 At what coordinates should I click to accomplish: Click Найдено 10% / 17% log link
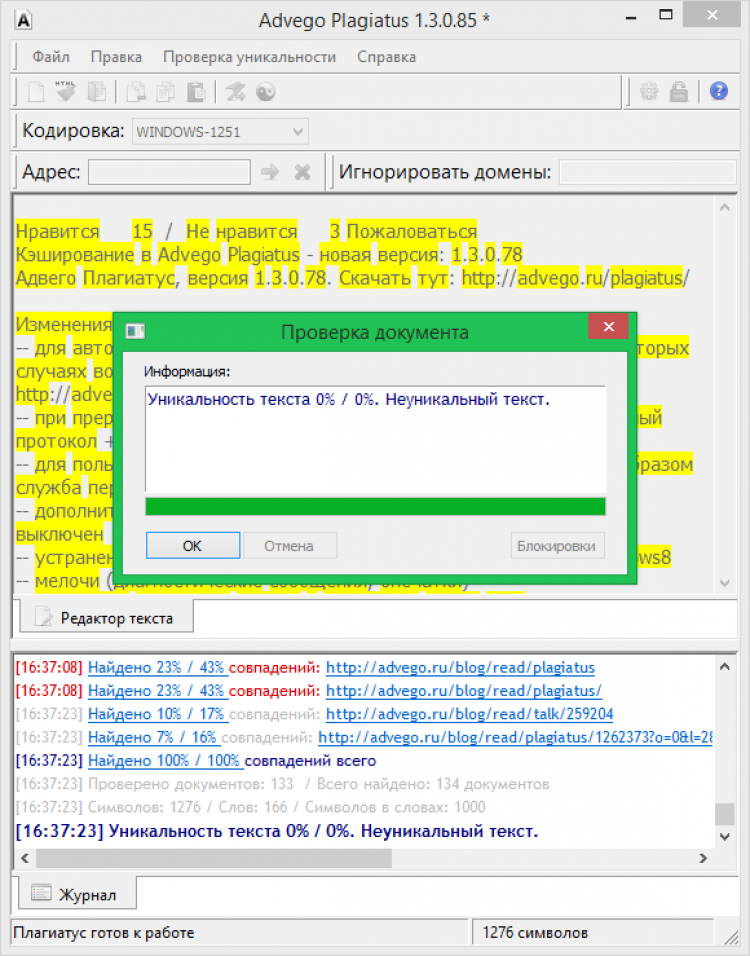pyautogui.click(x=157, y=714)
